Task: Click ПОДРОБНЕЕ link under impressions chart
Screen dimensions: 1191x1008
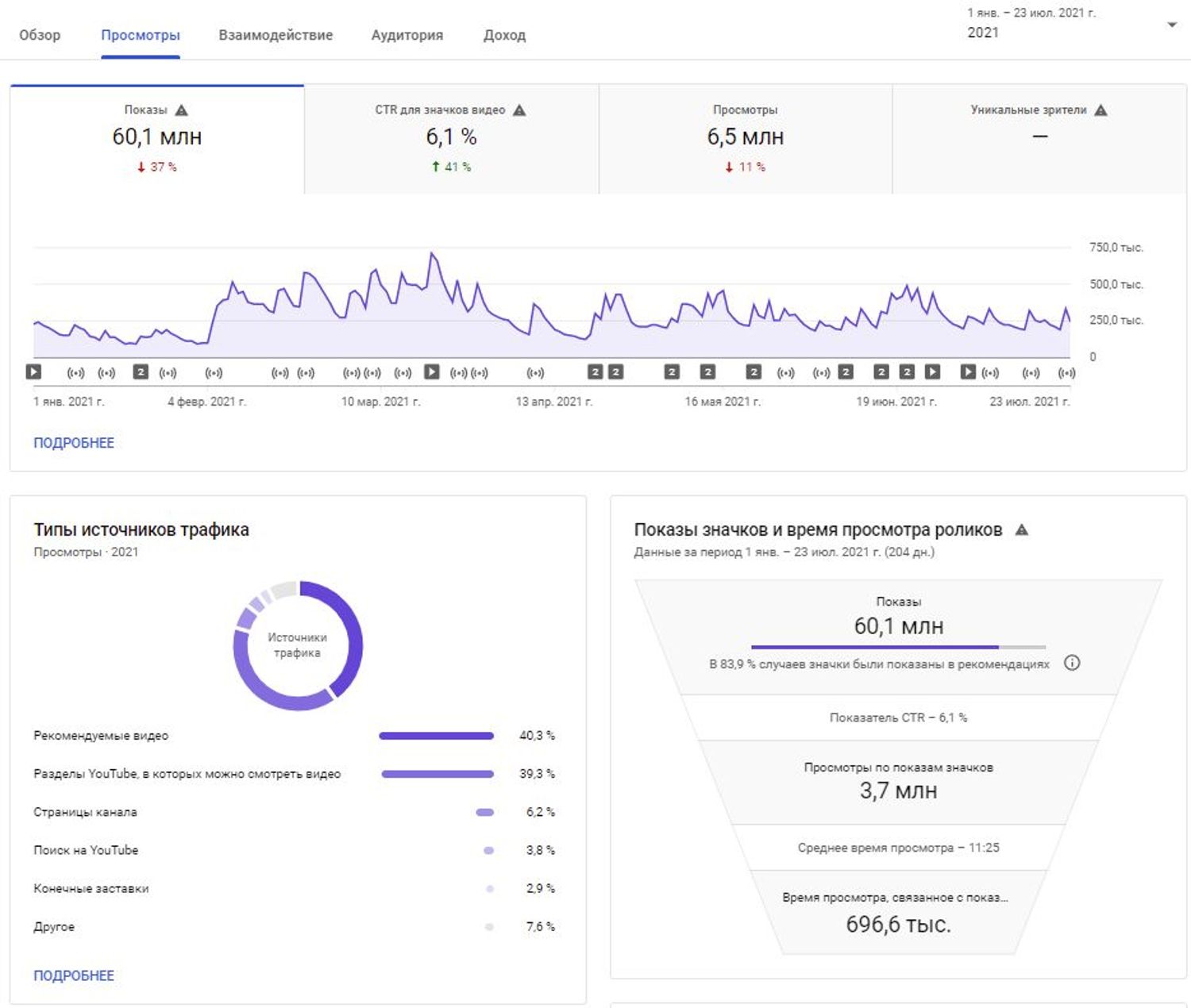Action: (x=74, y=443)
